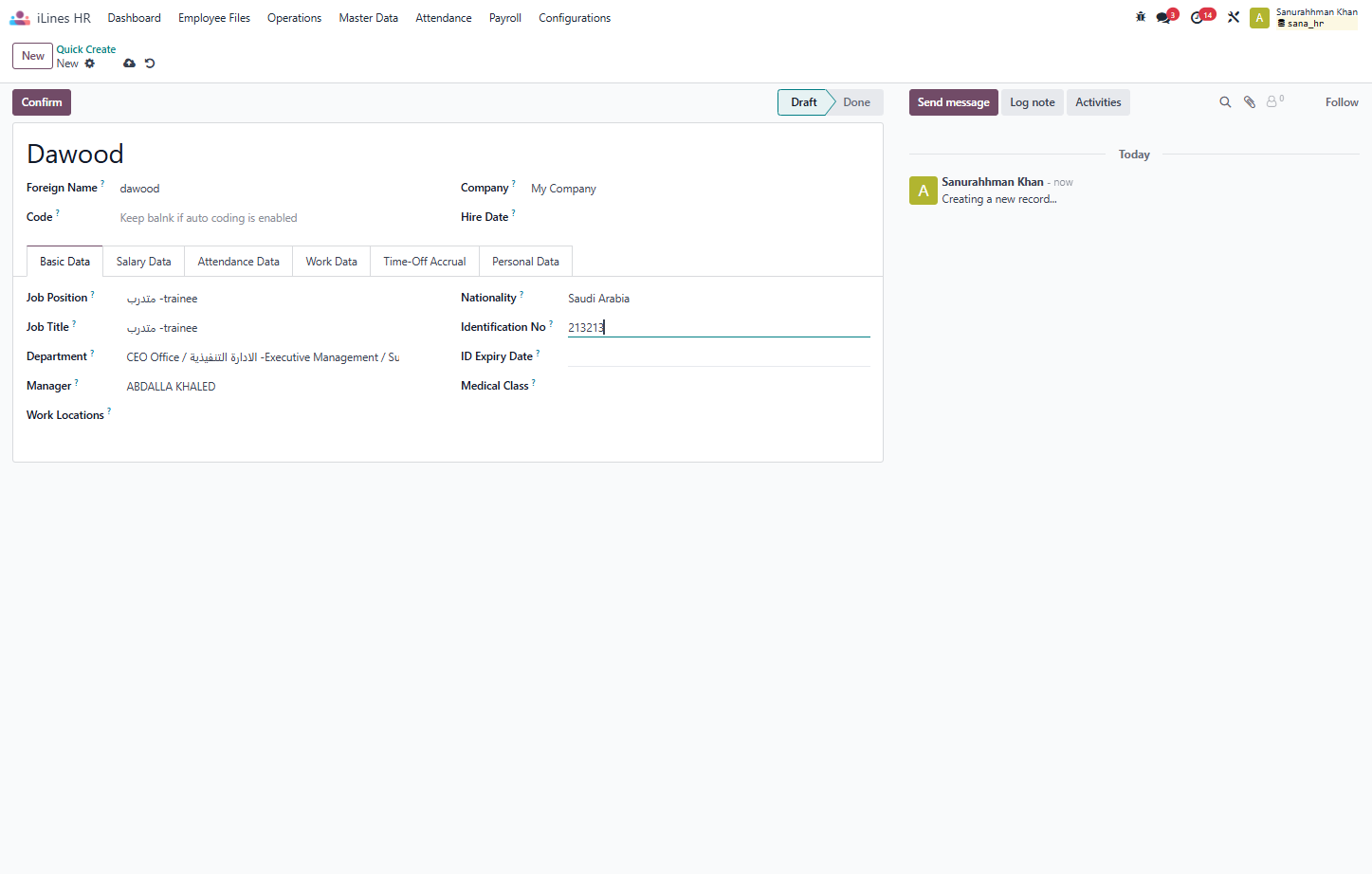Open attachments via the paperclip icon

pyautogui.click(x=1250, y=102)
